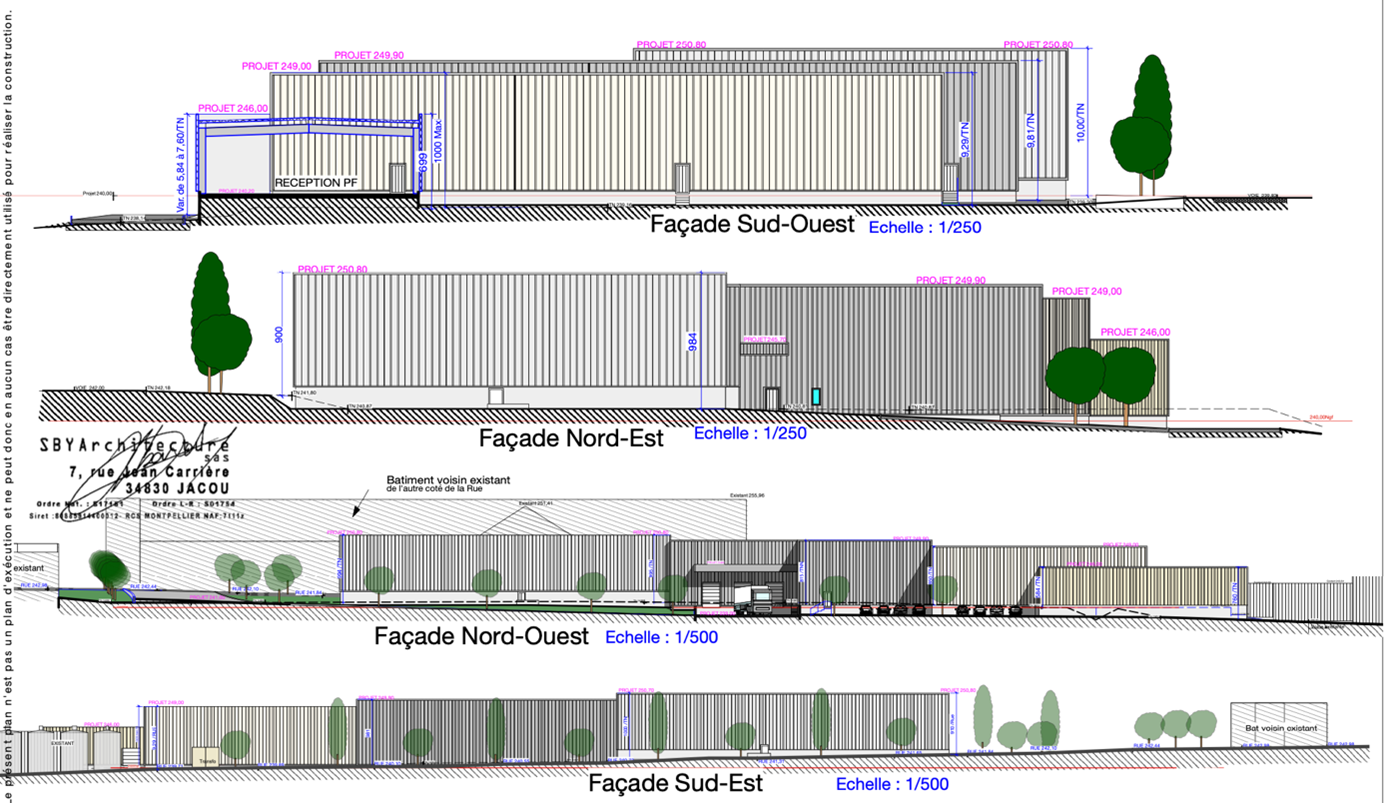Click the RECEPTION PF label
The width and height of the screenshot is (1386, 803).
(315, 183)
